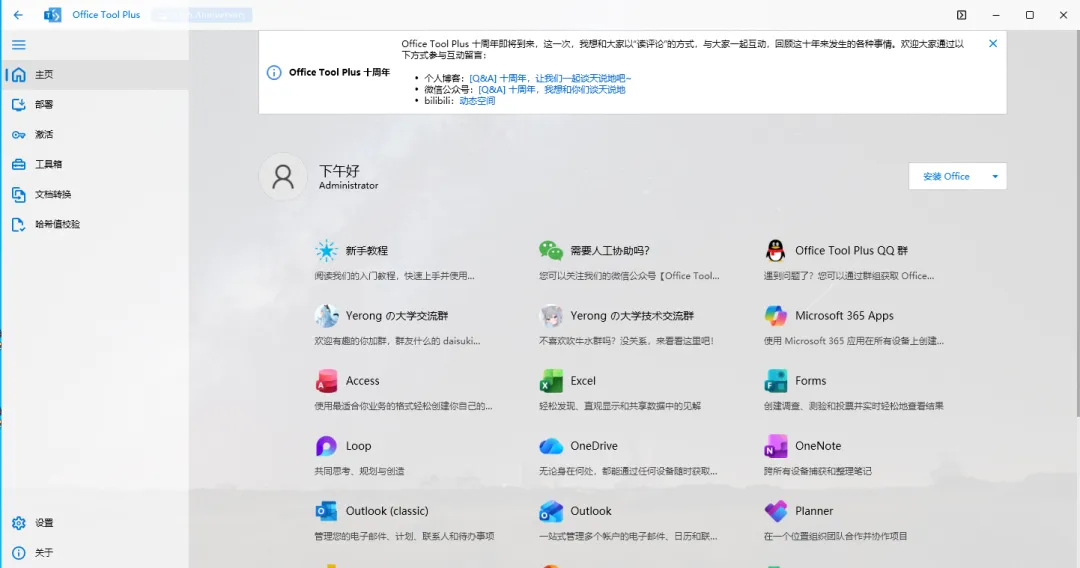
Task: Maximize the Office Tool Plus window
Action: pos(1030,15)
